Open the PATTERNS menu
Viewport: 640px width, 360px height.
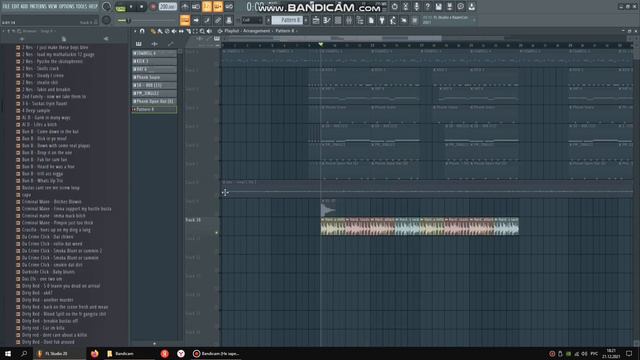[x=38, y=7]
